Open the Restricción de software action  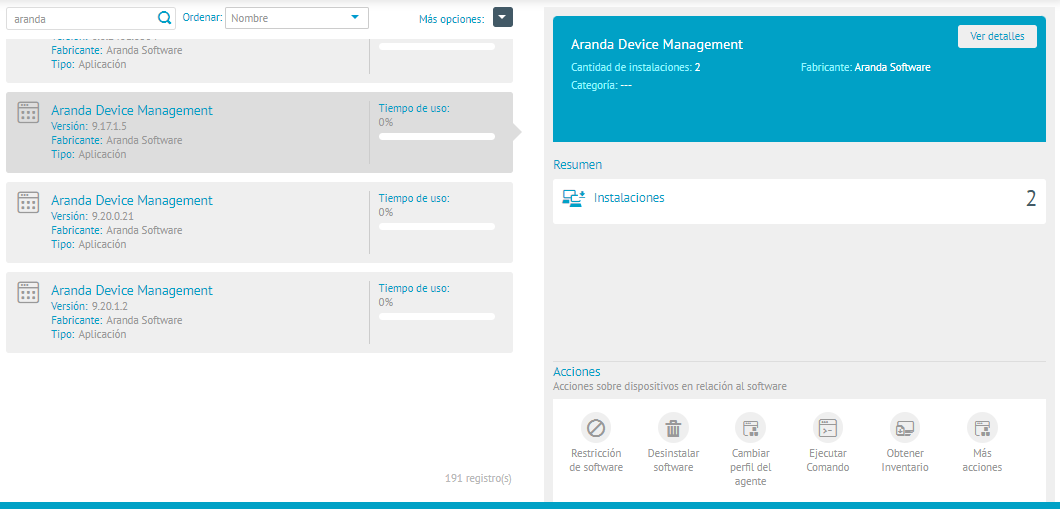point(596,428)
